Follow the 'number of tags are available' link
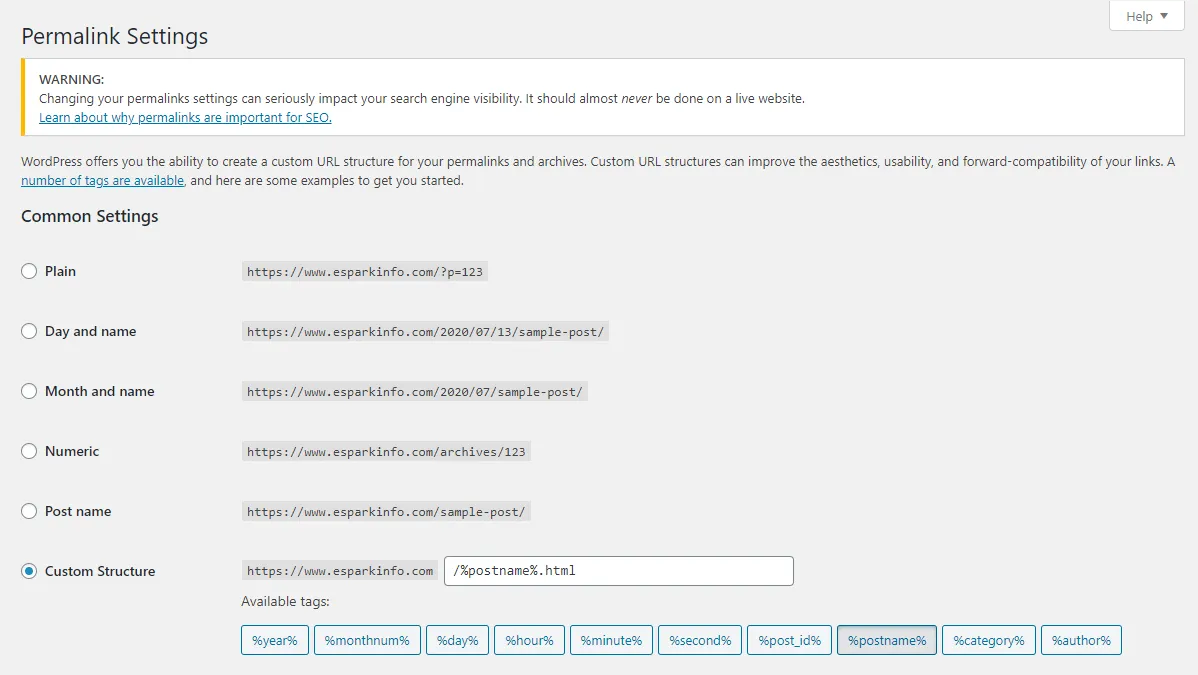The height and width of the screenshot is (675, 1198). point(103,181)
